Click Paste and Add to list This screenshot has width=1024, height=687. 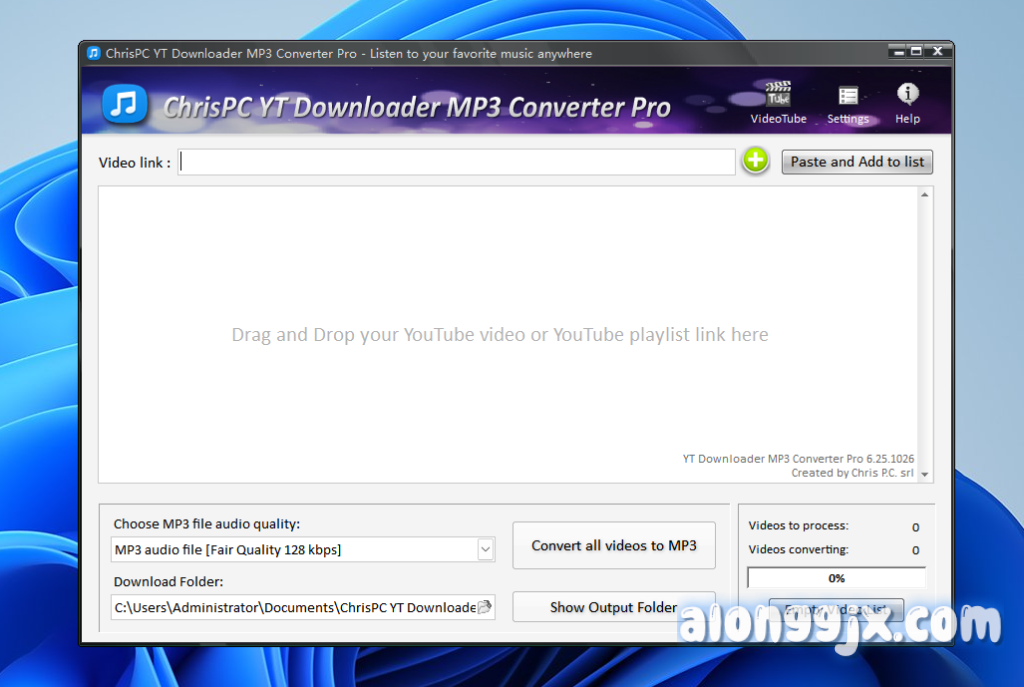click(857, 162)
